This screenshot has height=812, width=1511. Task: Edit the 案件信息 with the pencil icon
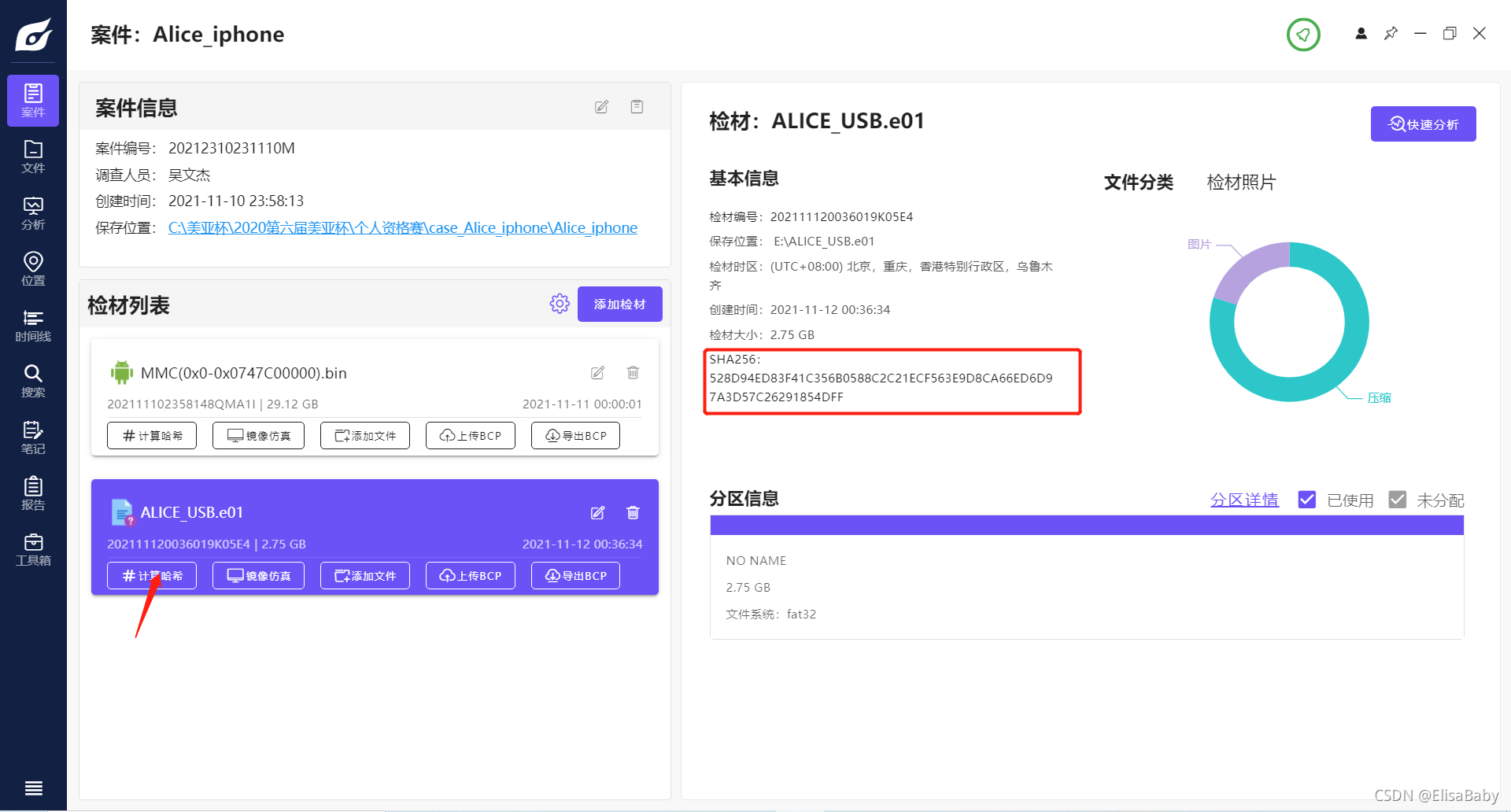[x=601, y=107]
